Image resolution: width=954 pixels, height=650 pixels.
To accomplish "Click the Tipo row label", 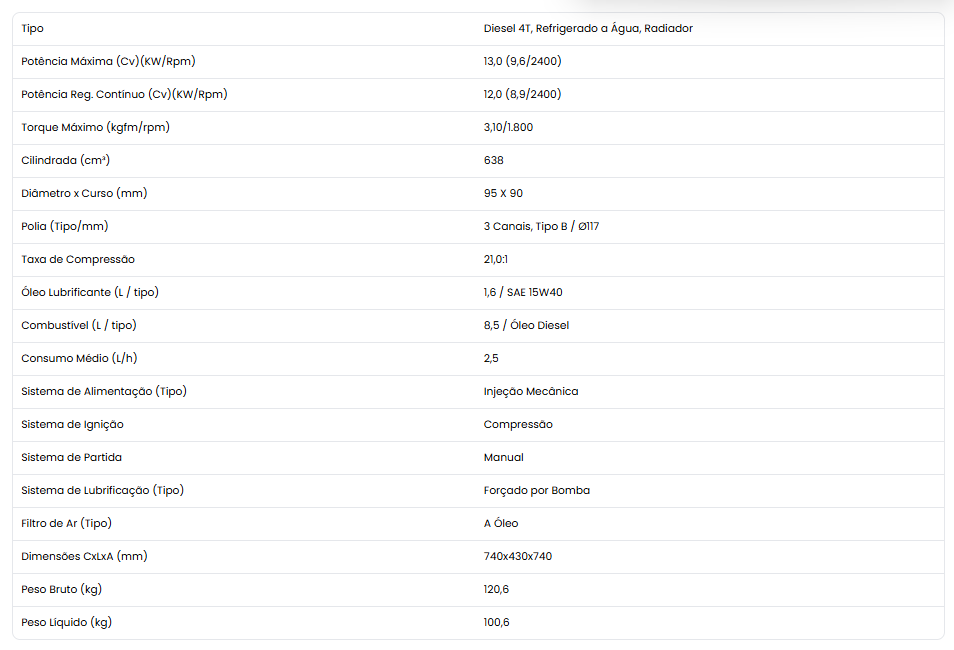I will [x=32, y=29].
